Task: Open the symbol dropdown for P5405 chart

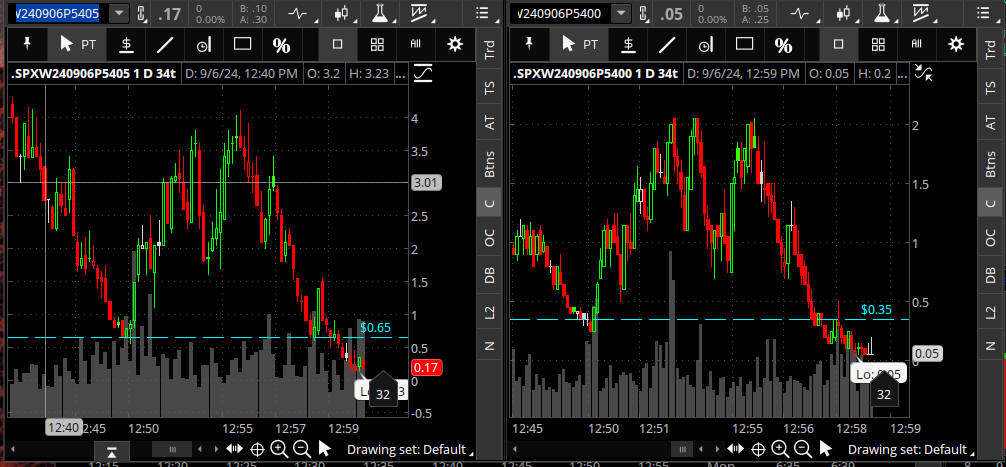Action: point(119,14)
